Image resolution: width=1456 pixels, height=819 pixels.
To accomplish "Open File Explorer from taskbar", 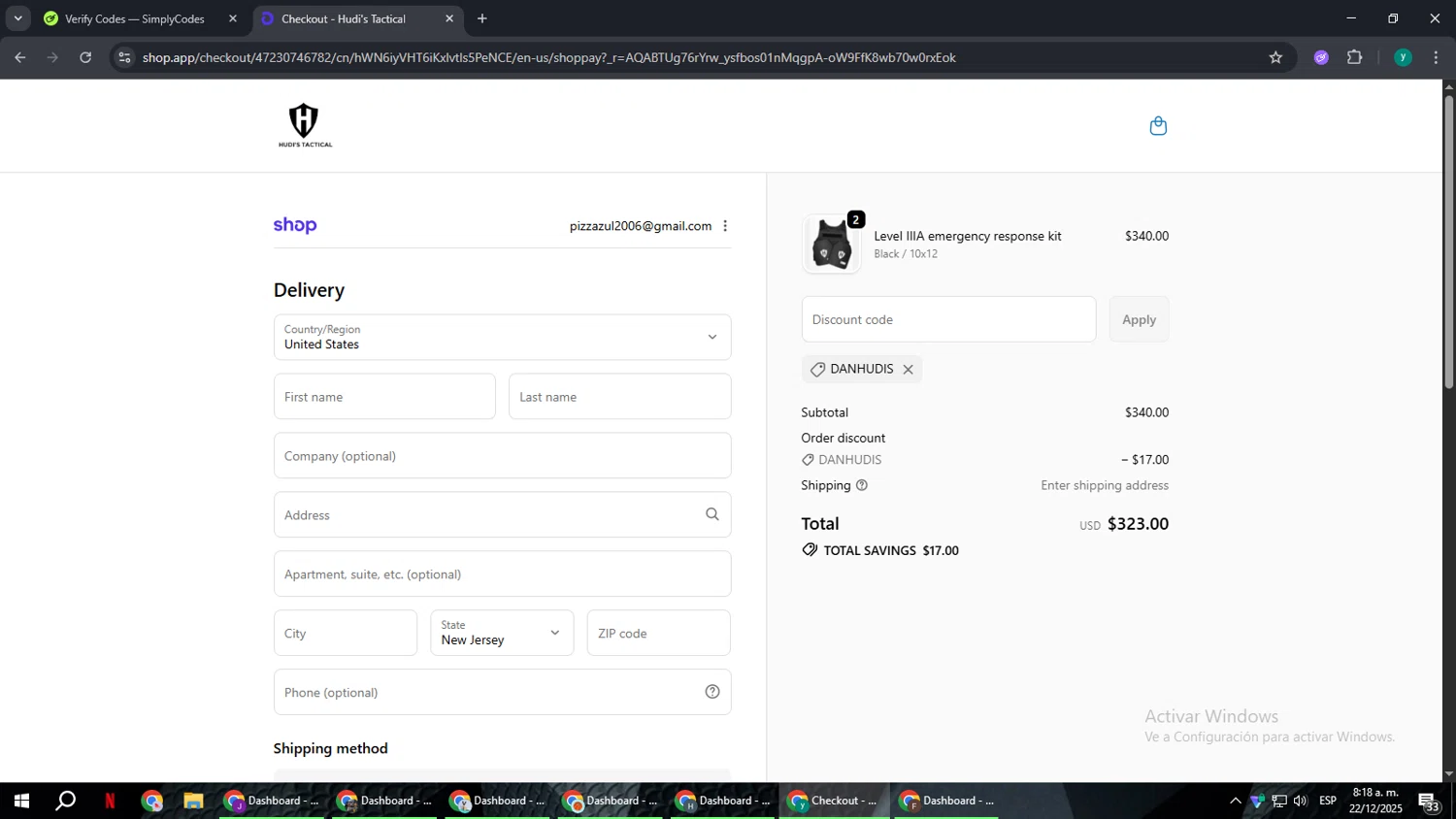I will (193, 801).
